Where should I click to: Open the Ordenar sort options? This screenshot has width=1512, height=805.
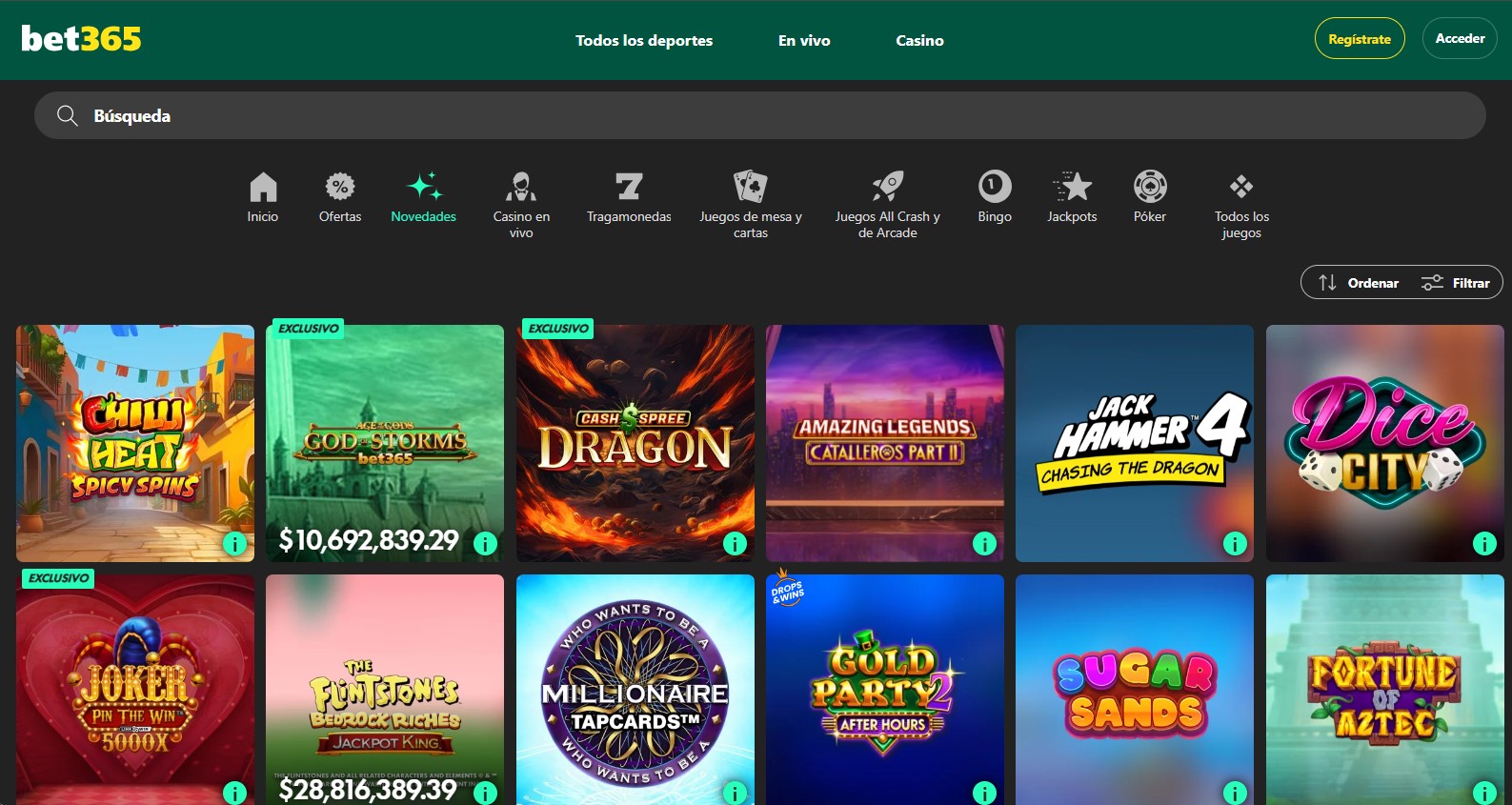[1359, 283]
